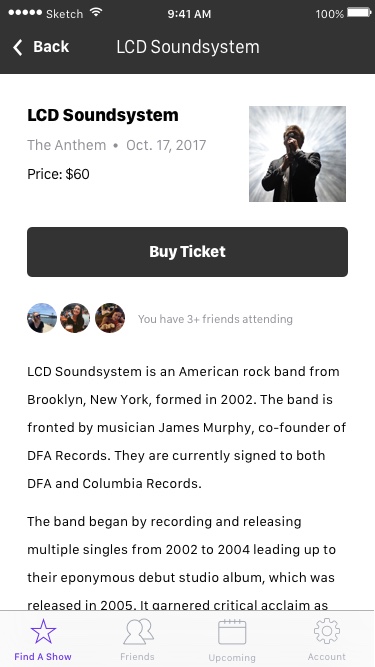Tap the Account tab label

point(327,657)
